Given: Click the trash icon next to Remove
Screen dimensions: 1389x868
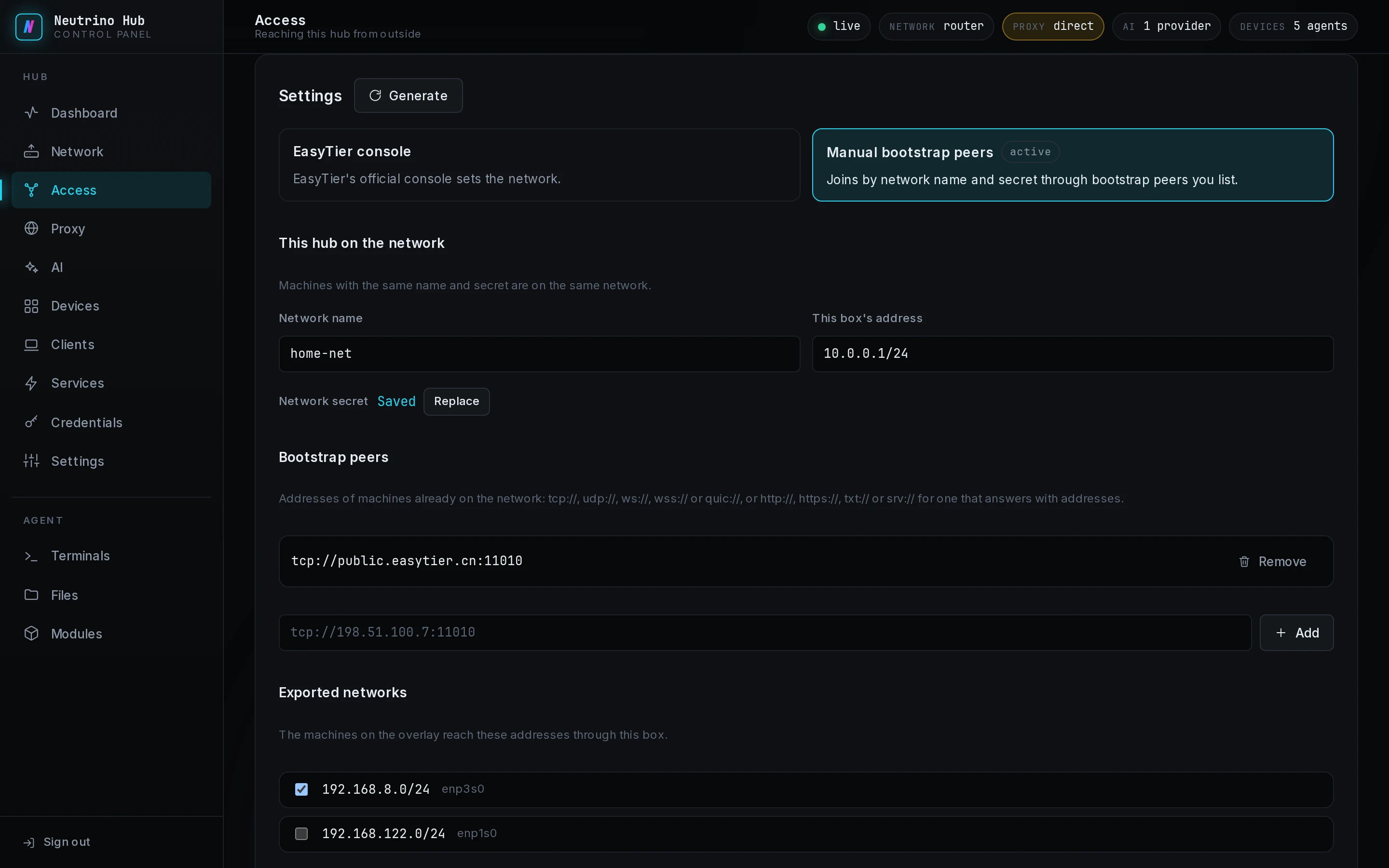Looking at the screenshot, I should point(1244,561).
